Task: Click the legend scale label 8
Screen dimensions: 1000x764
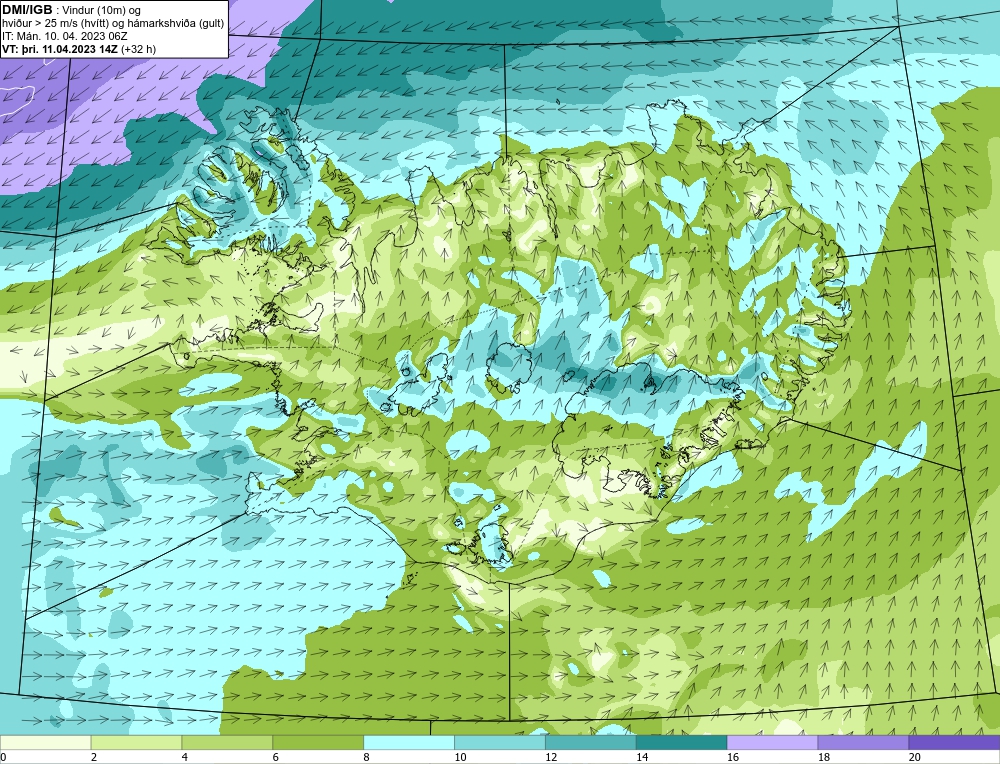Action: pyautogui.click(x=367, y=757)
